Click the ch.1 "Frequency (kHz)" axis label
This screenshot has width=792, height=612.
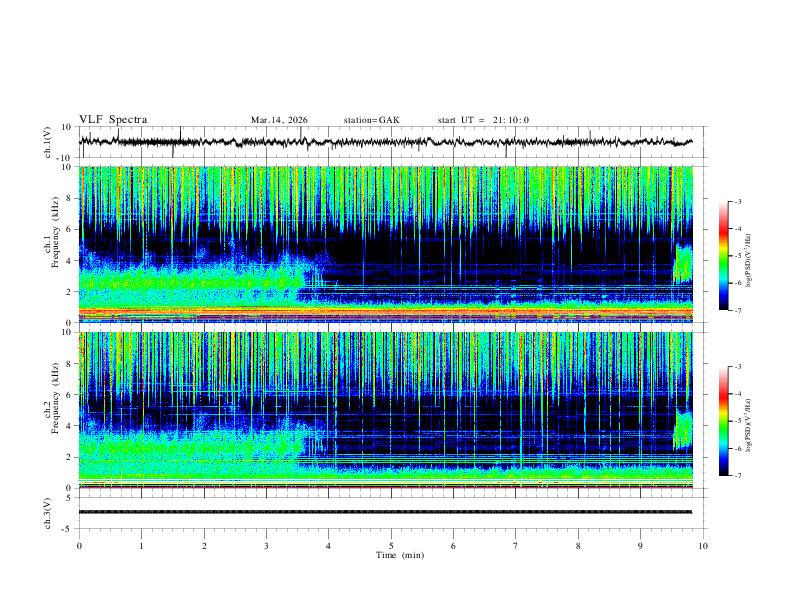tap(55, 232)
